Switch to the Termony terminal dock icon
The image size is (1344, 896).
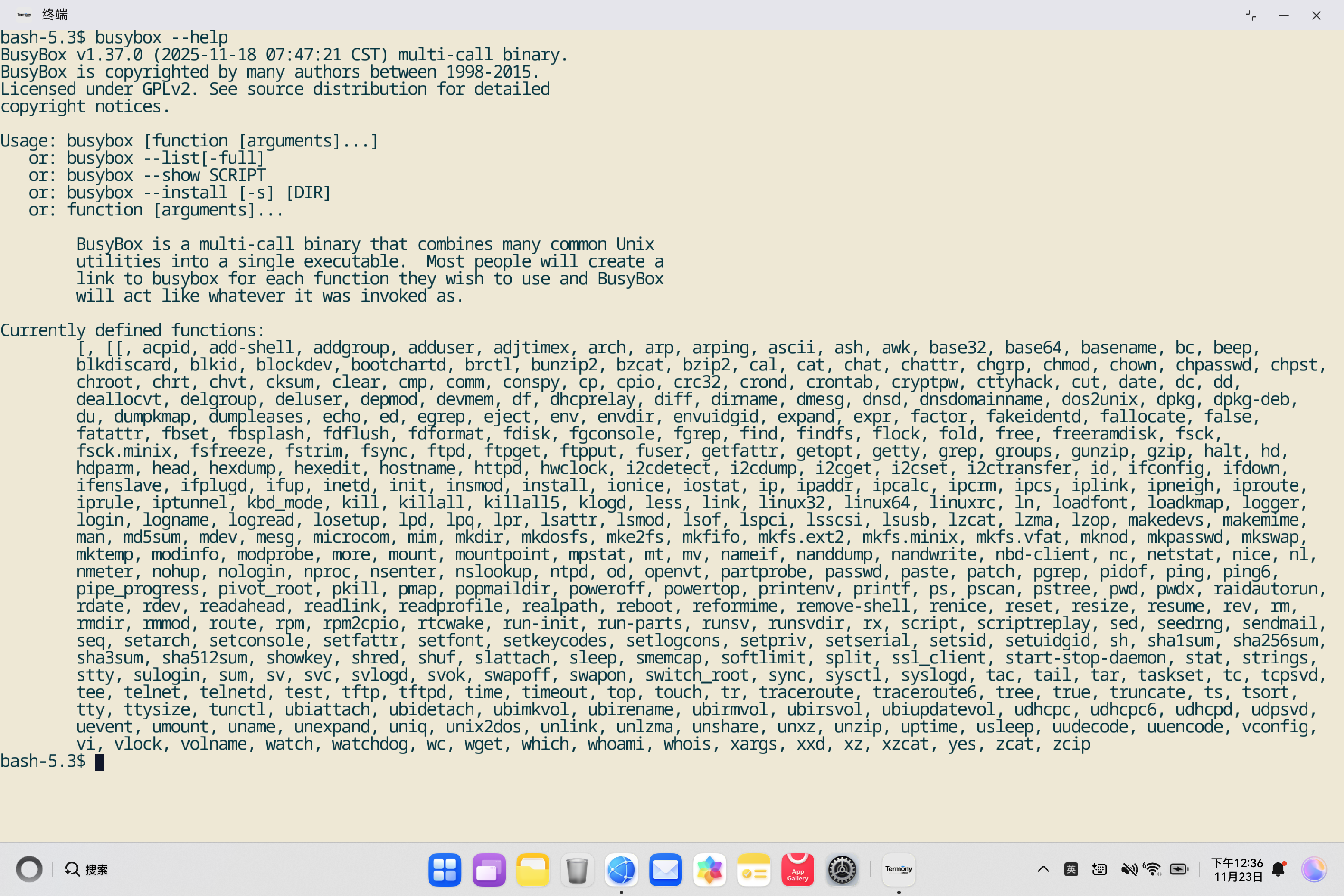(898, 869)
